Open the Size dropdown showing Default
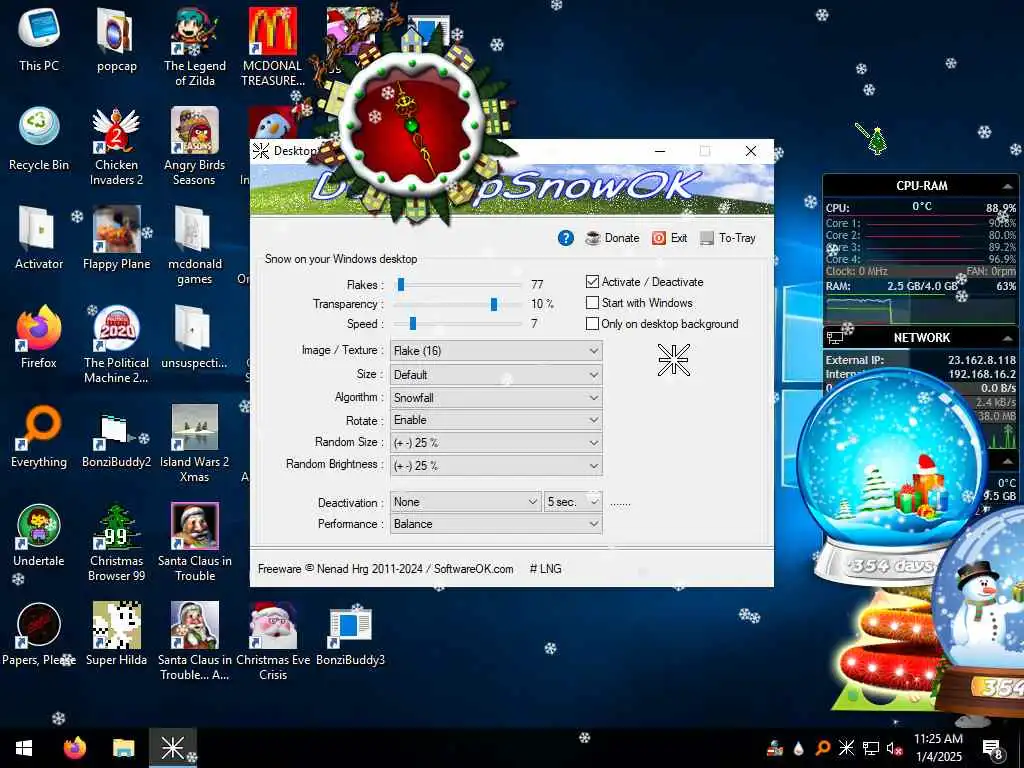The height and width of the screenshot is (768, 1024). pos(496,375)
